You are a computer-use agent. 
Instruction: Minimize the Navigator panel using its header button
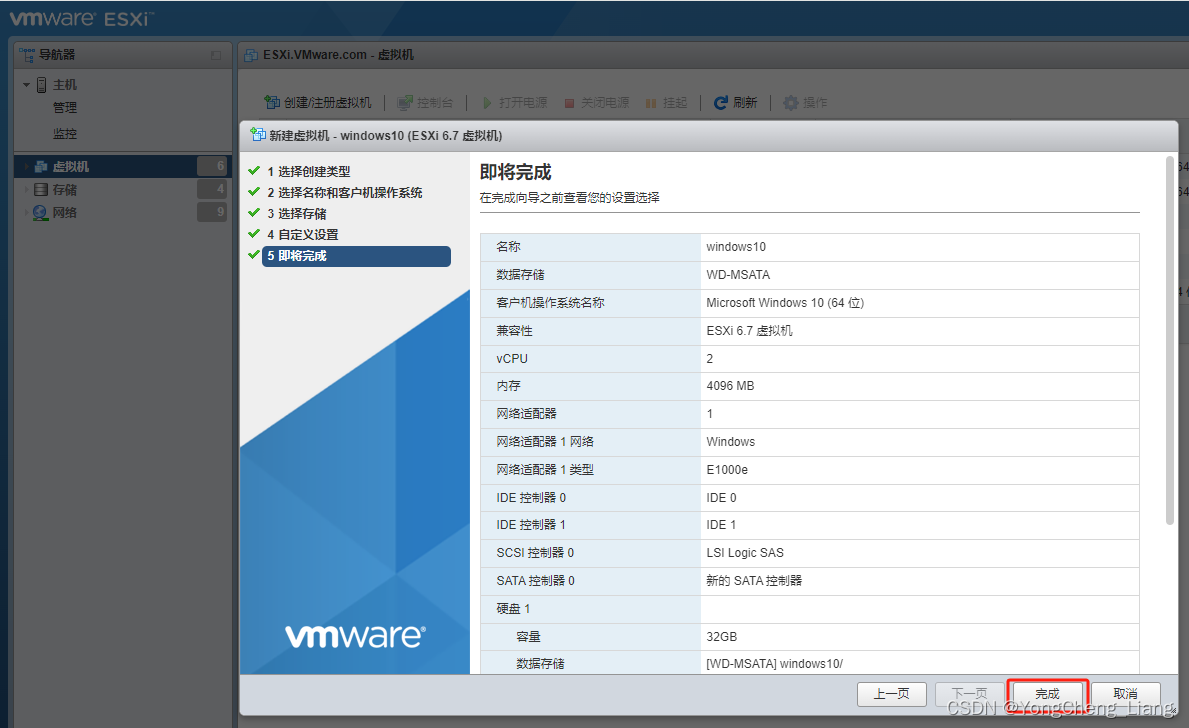coord(216,55)
